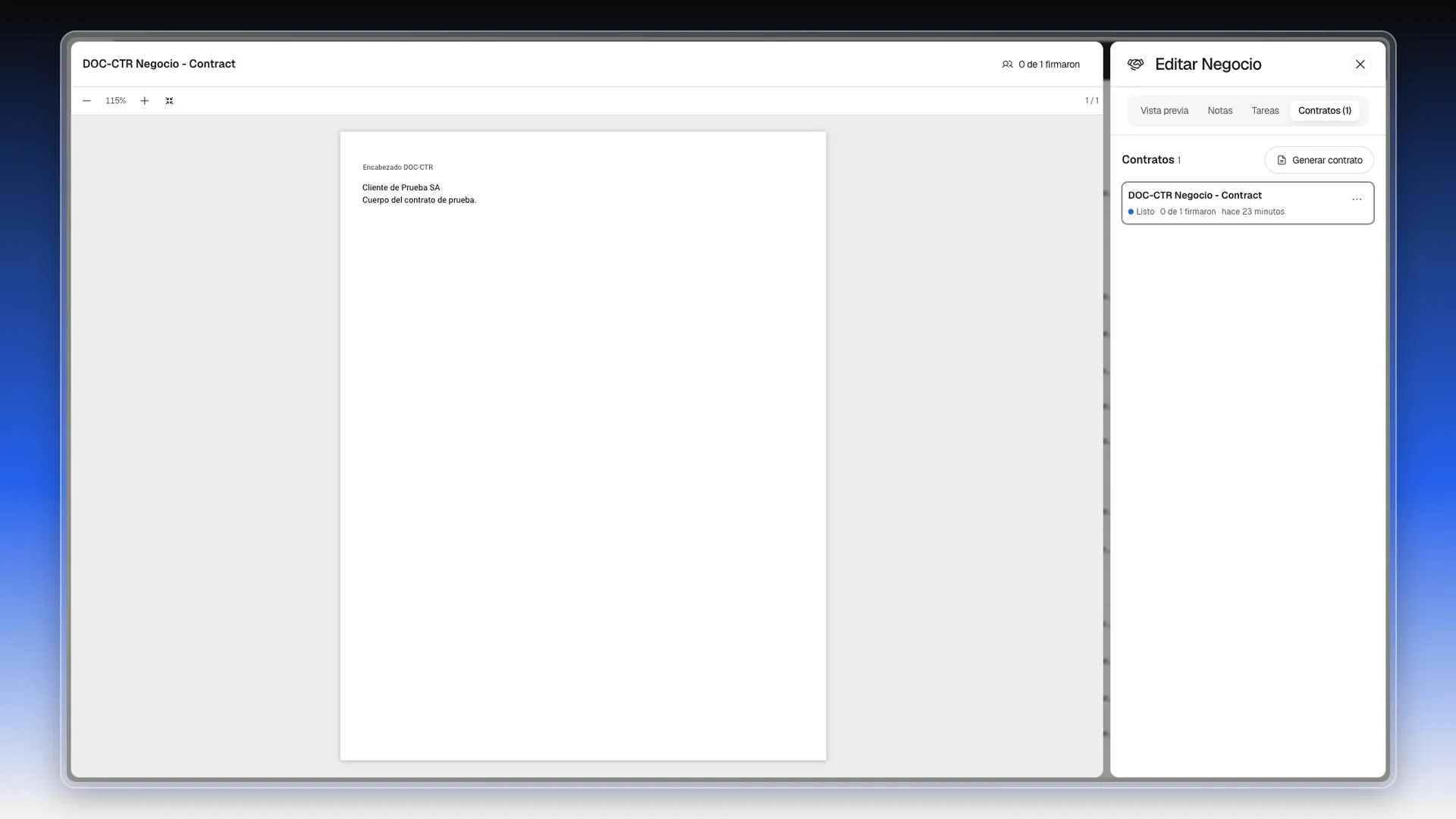1456x819 pixels.
Task: Click the document title DOC-CTR Negocio - Contract
Action: (x=158, y=64)
